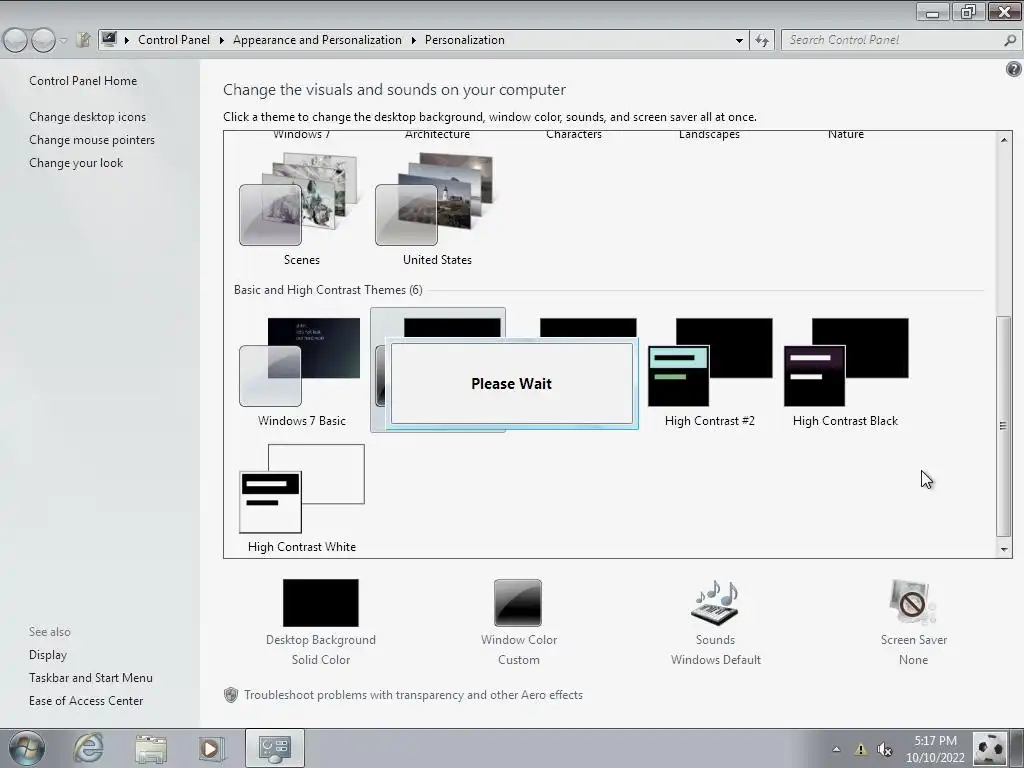Click the Back navigation button
1024x768 pixels.
tap(16, 40)
